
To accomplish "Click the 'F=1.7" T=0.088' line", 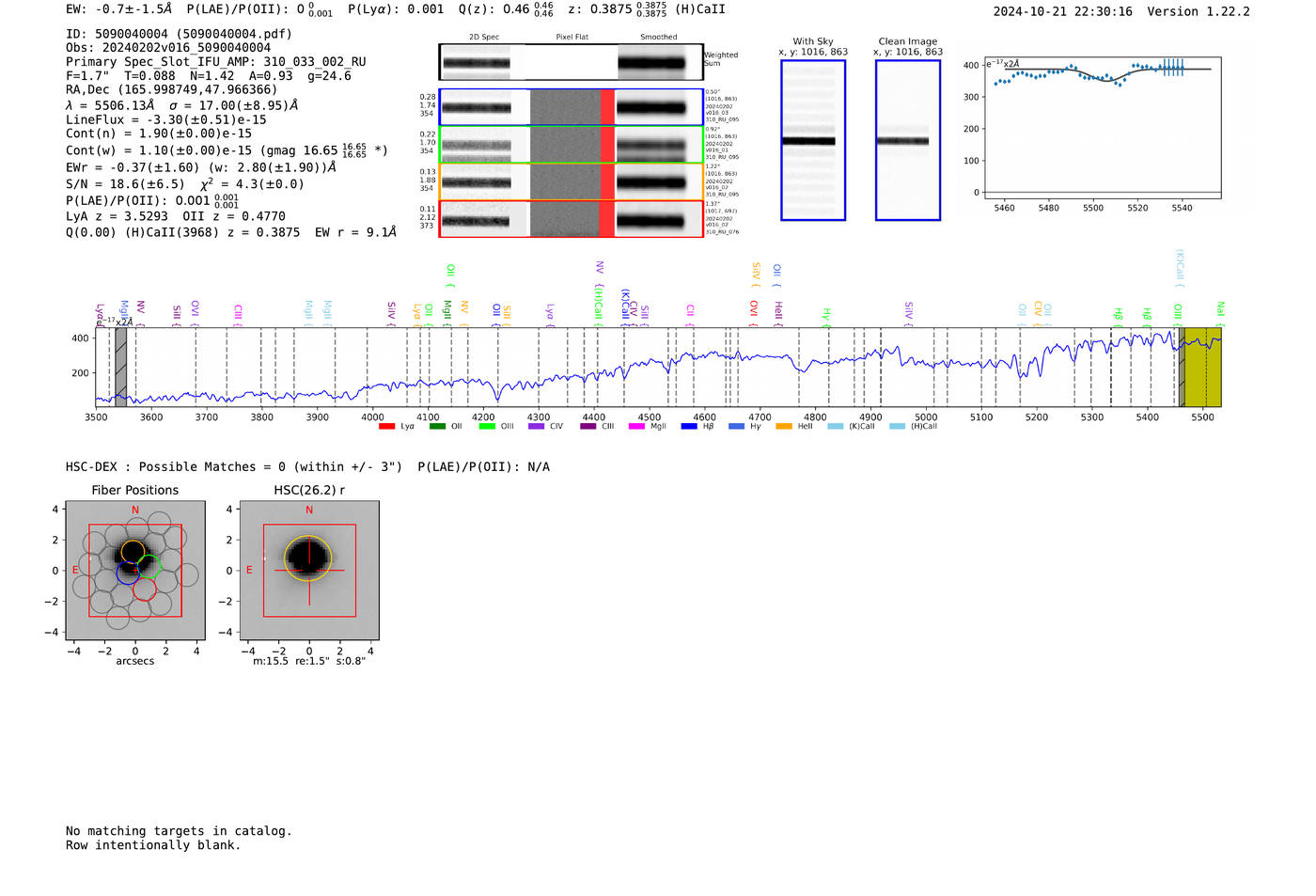I will [x=209, y=76].
